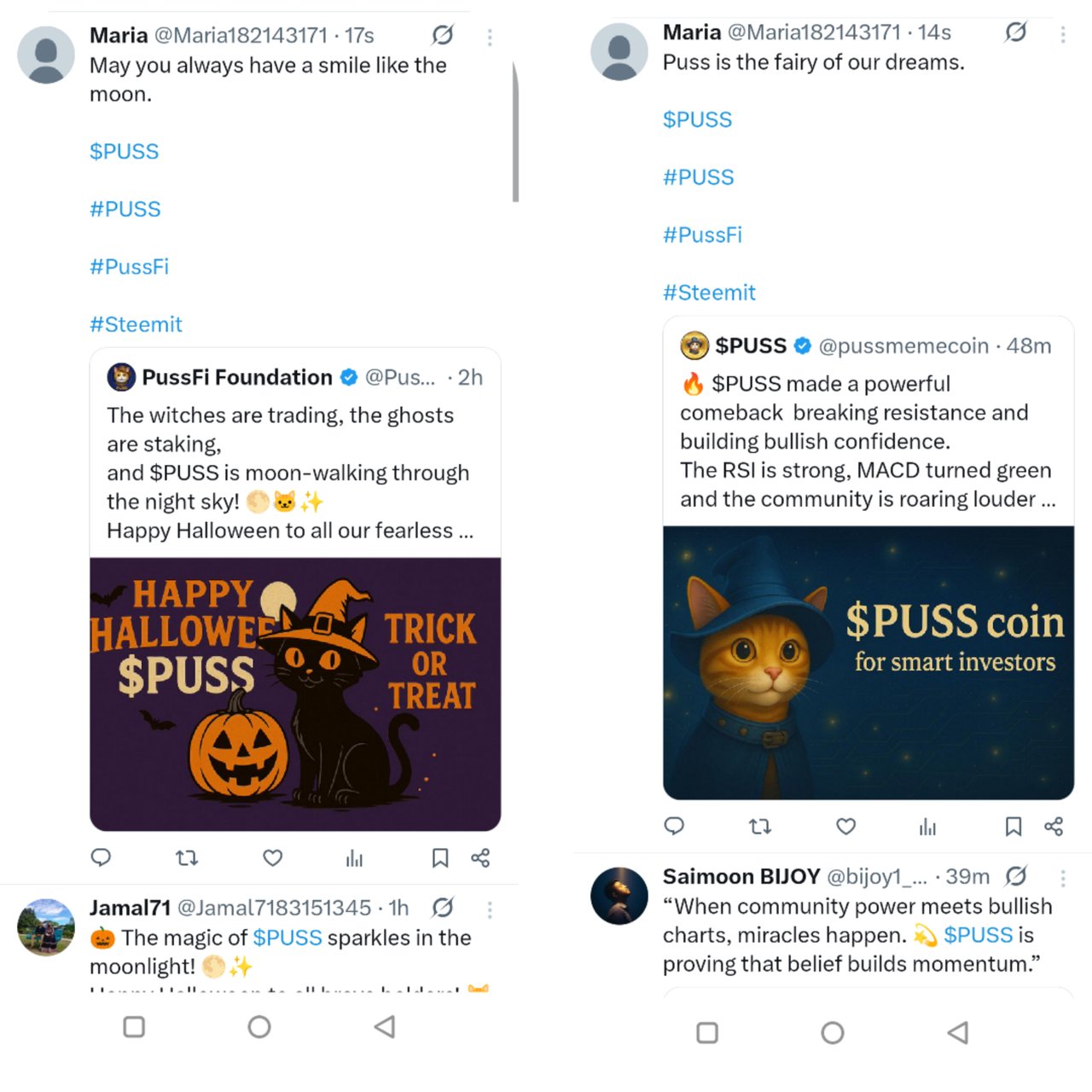The width and height of the screenshot is (1092, 1092).
Task: Tap Android back button on right screen
Action: coord(958,1032)
